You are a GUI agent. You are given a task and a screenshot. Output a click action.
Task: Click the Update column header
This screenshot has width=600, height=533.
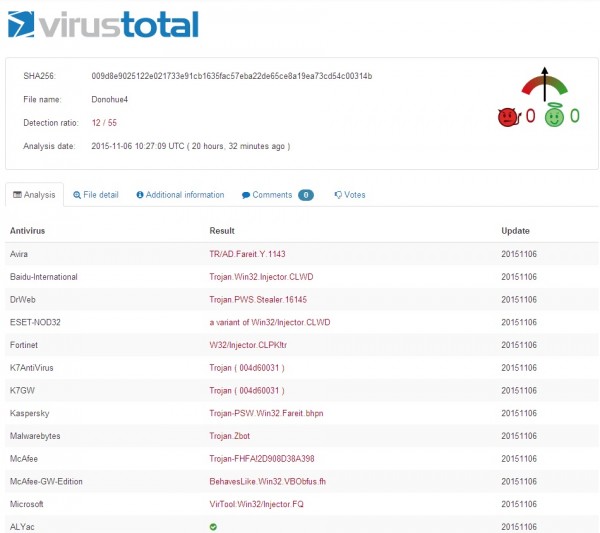click(515, 231)
